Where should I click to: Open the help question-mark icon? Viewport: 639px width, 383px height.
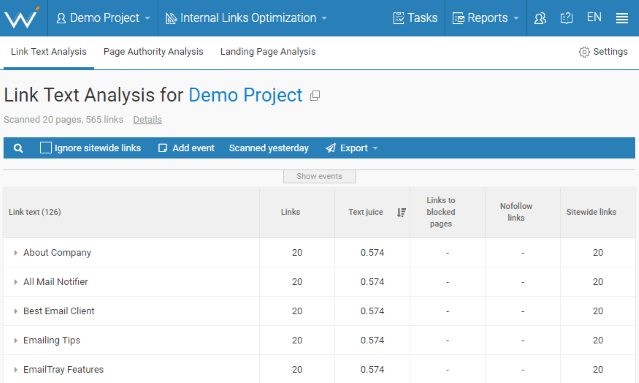566,18
